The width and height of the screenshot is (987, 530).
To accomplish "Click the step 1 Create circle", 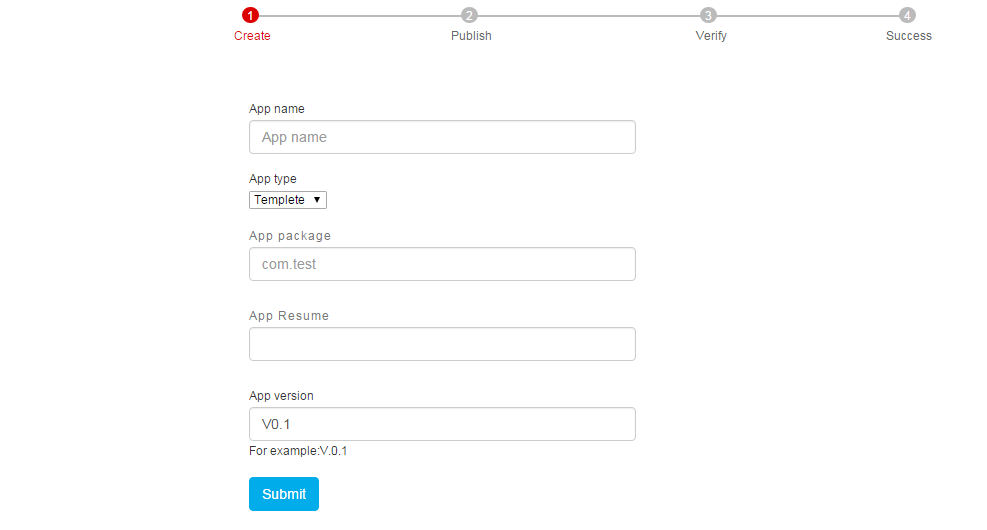I will (x=250, y=15).
